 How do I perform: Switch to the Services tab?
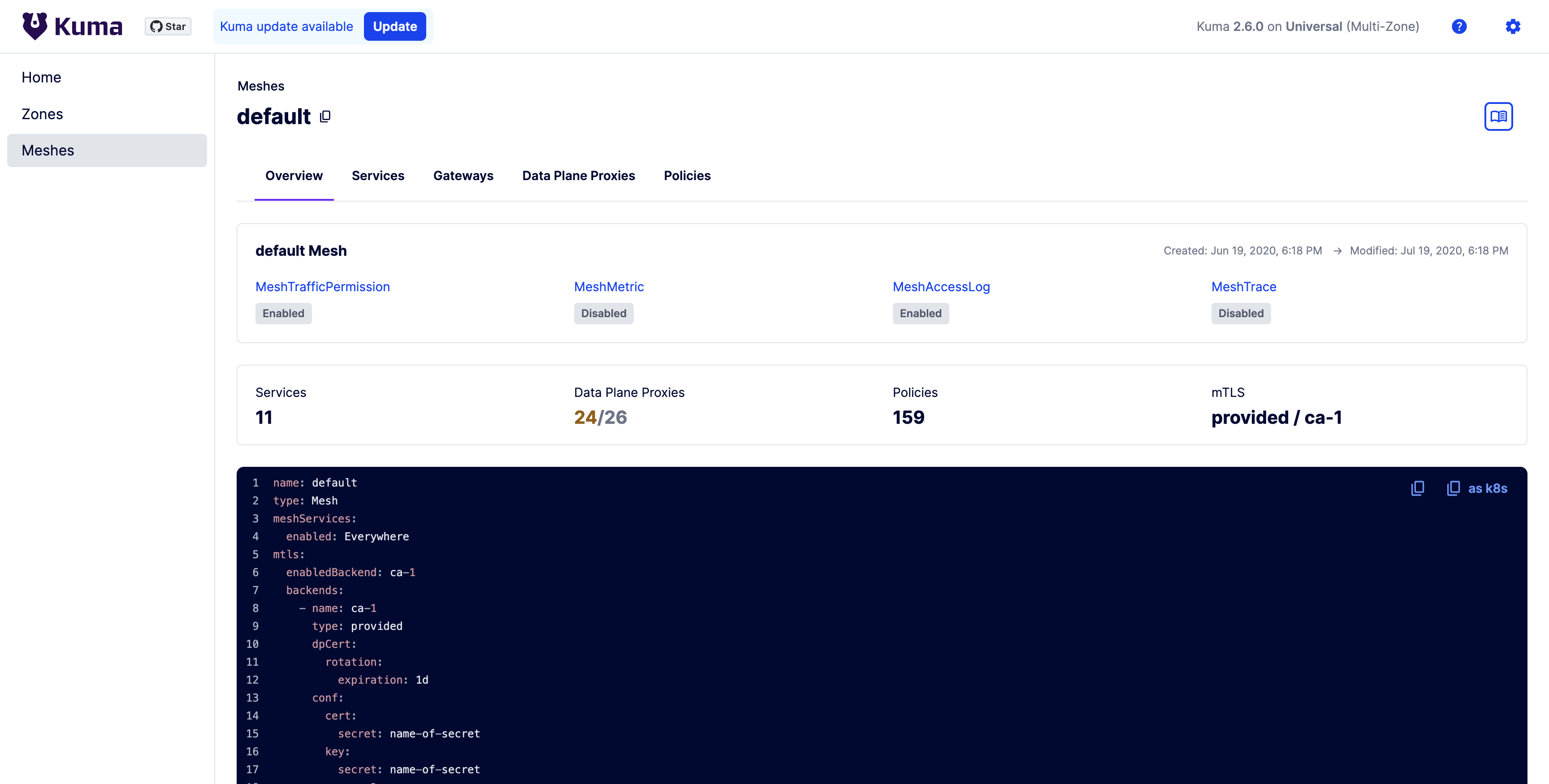[378, 176]
